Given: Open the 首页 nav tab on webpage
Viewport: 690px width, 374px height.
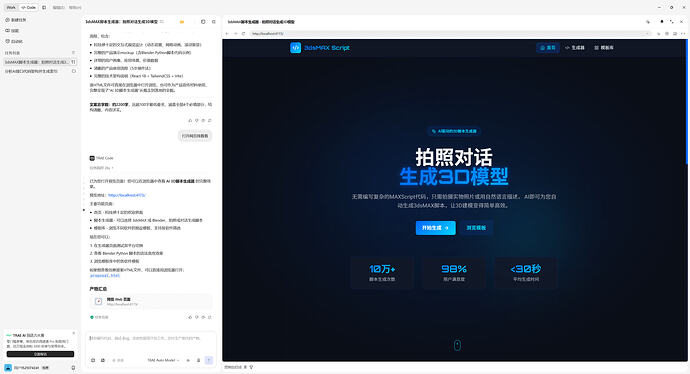Looking at the screenshot, I should tap(548, 48).
